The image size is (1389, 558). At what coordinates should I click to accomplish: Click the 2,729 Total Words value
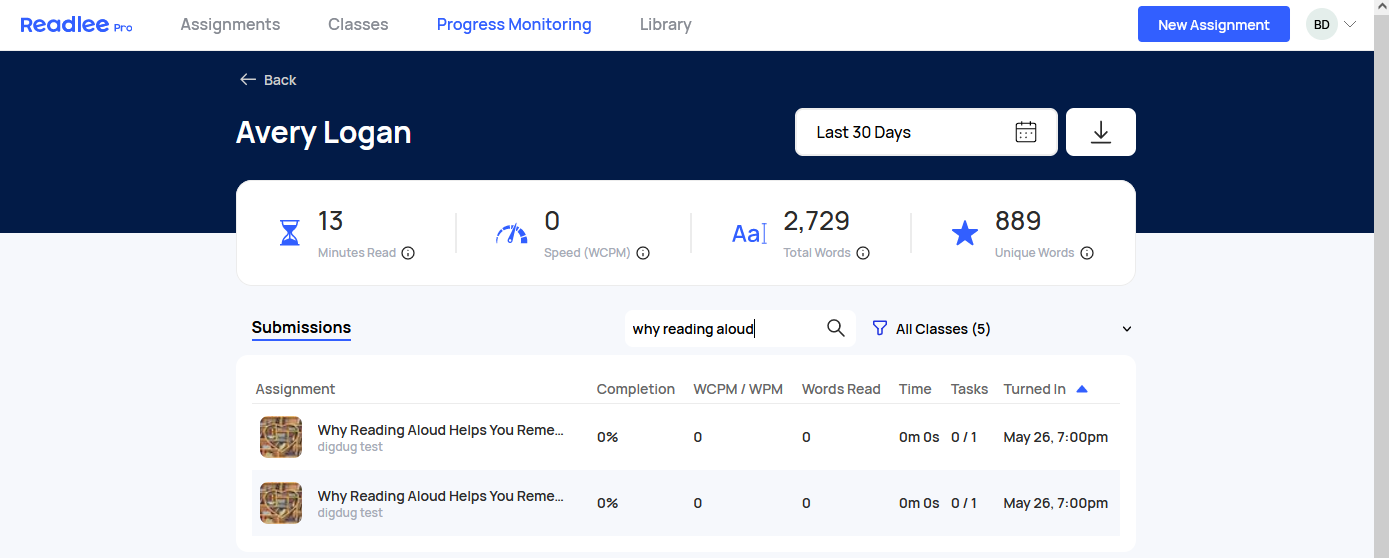tap(816, 221)
